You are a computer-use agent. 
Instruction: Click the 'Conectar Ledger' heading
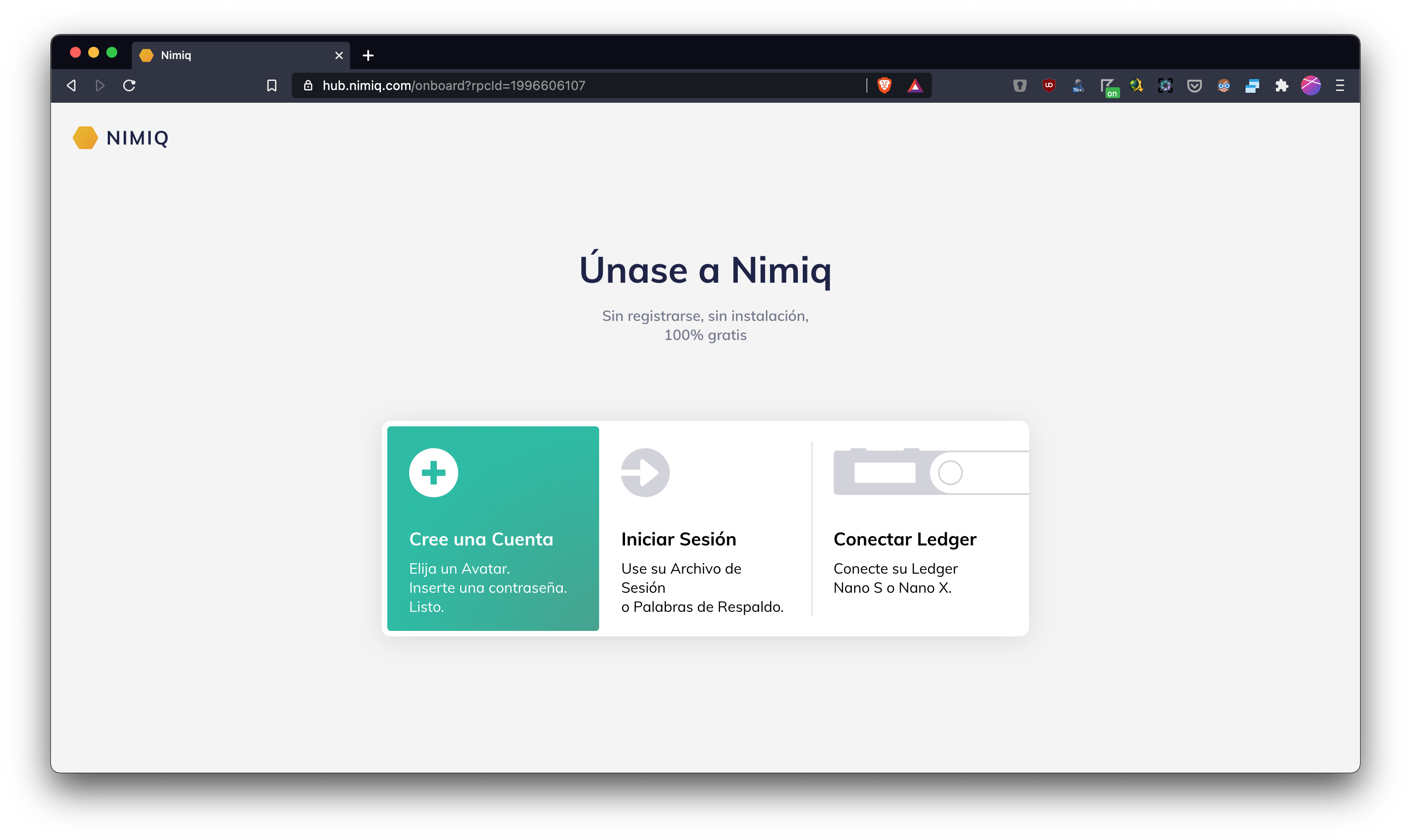(905, 540)
